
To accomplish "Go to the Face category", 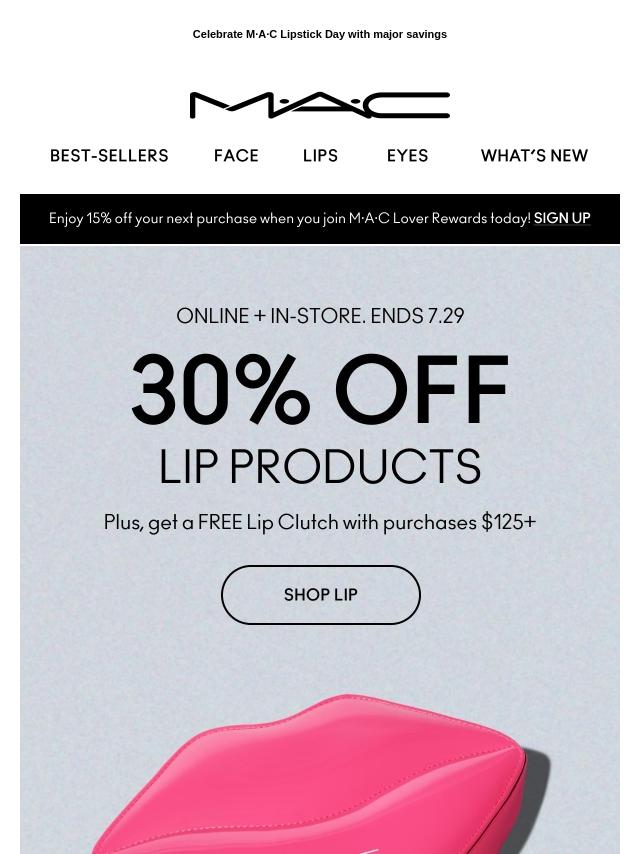I will 236,156.
